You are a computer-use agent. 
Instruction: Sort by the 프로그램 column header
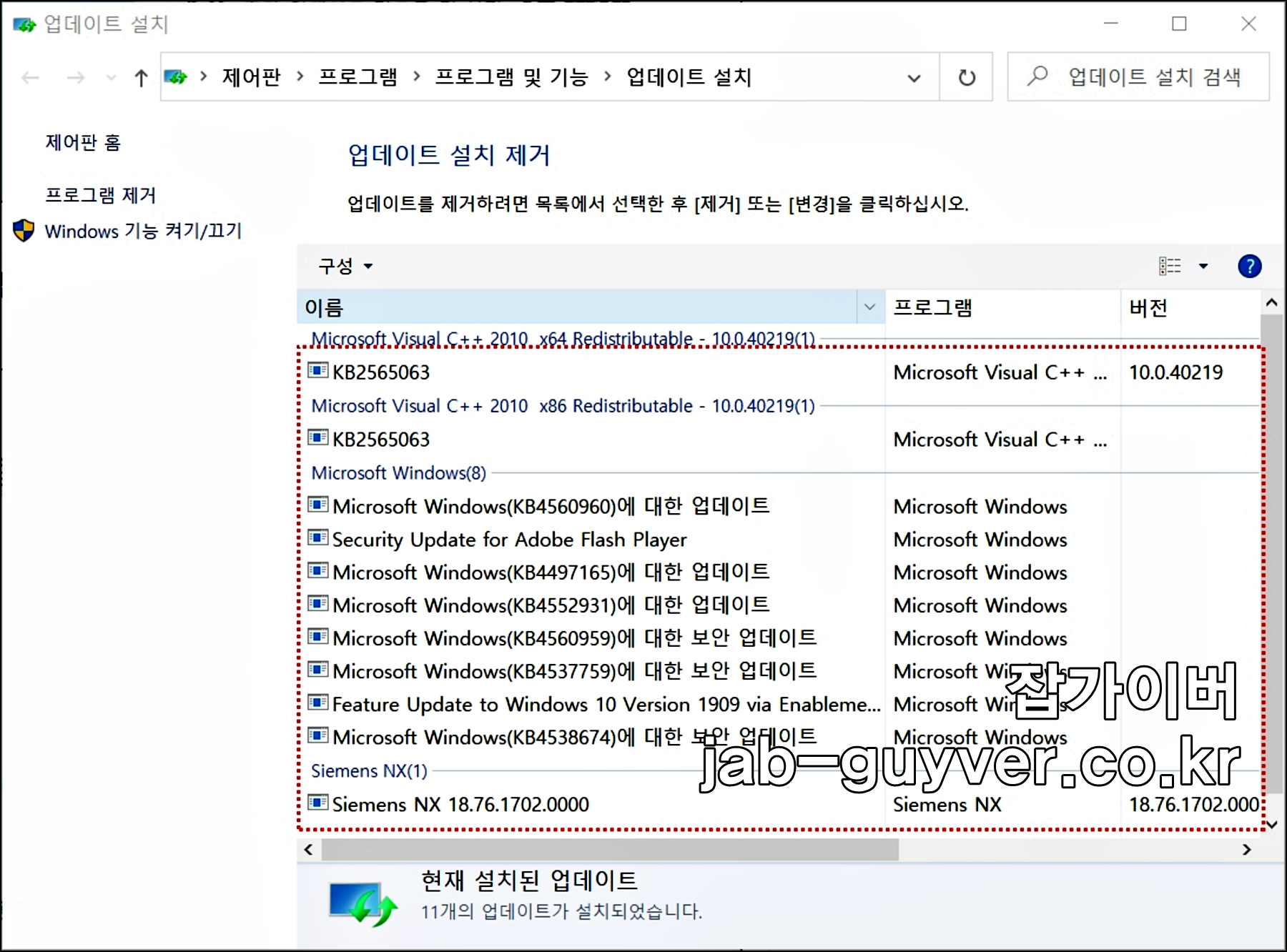tap(1002, 307)
